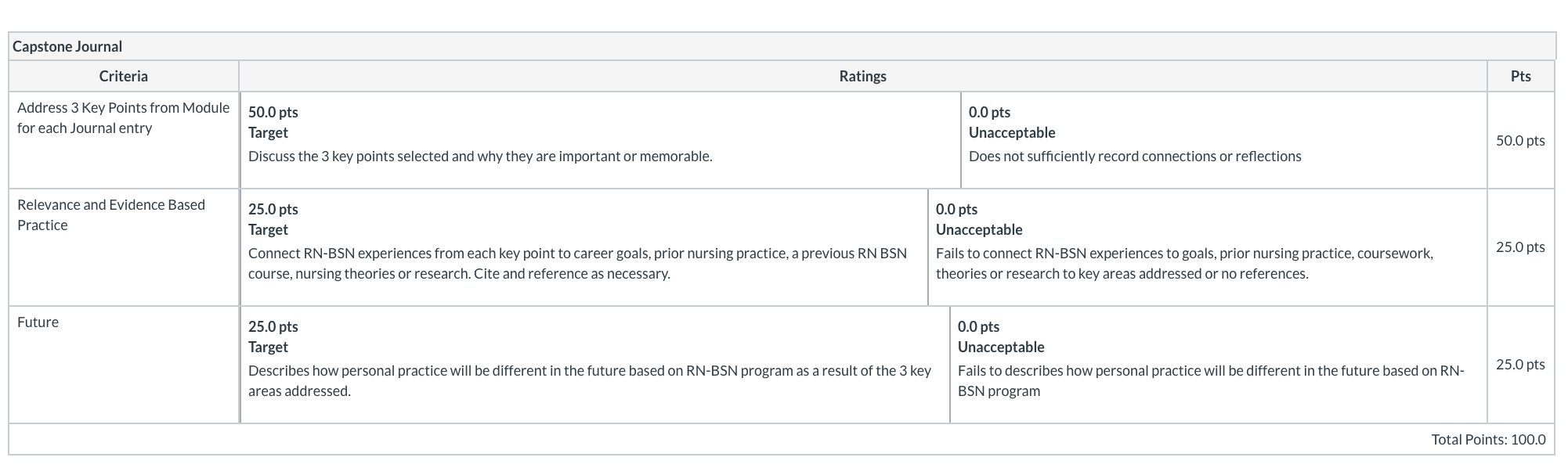
Task: Click the Future row 25.0 pts score
Action: (x=1520, y=364)
